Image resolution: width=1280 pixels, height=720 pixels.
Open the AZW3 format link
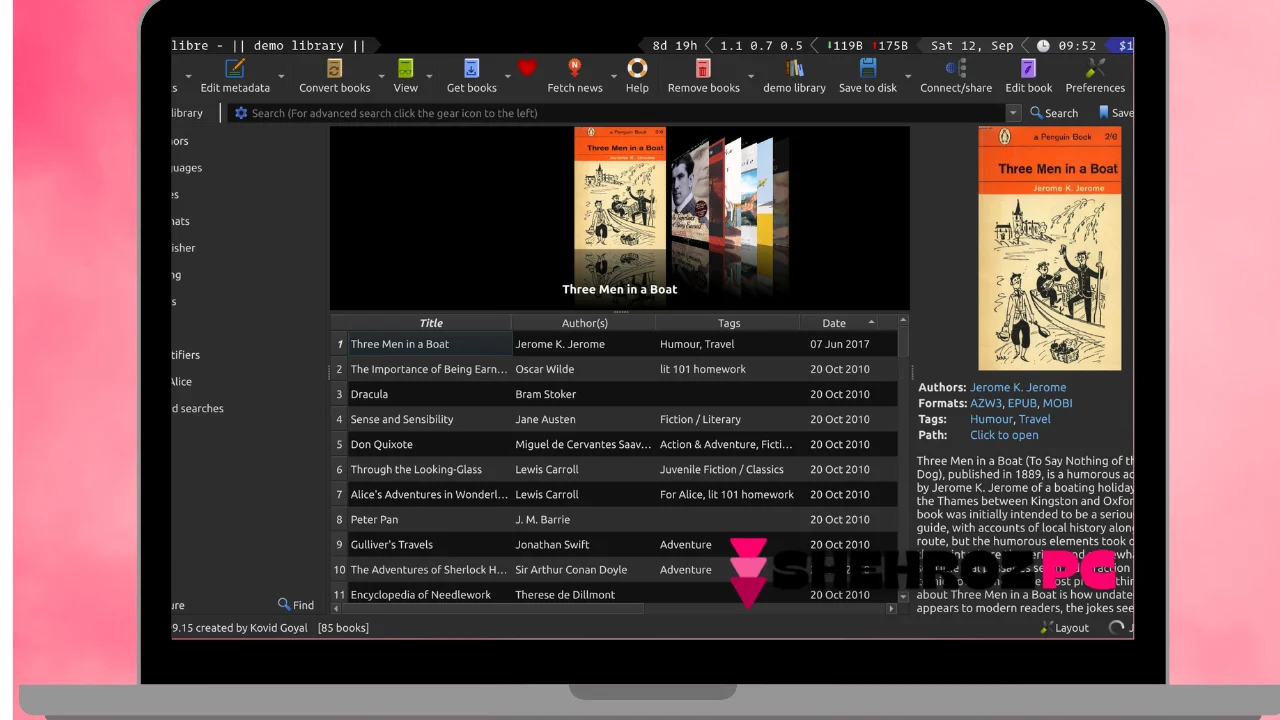985,403
